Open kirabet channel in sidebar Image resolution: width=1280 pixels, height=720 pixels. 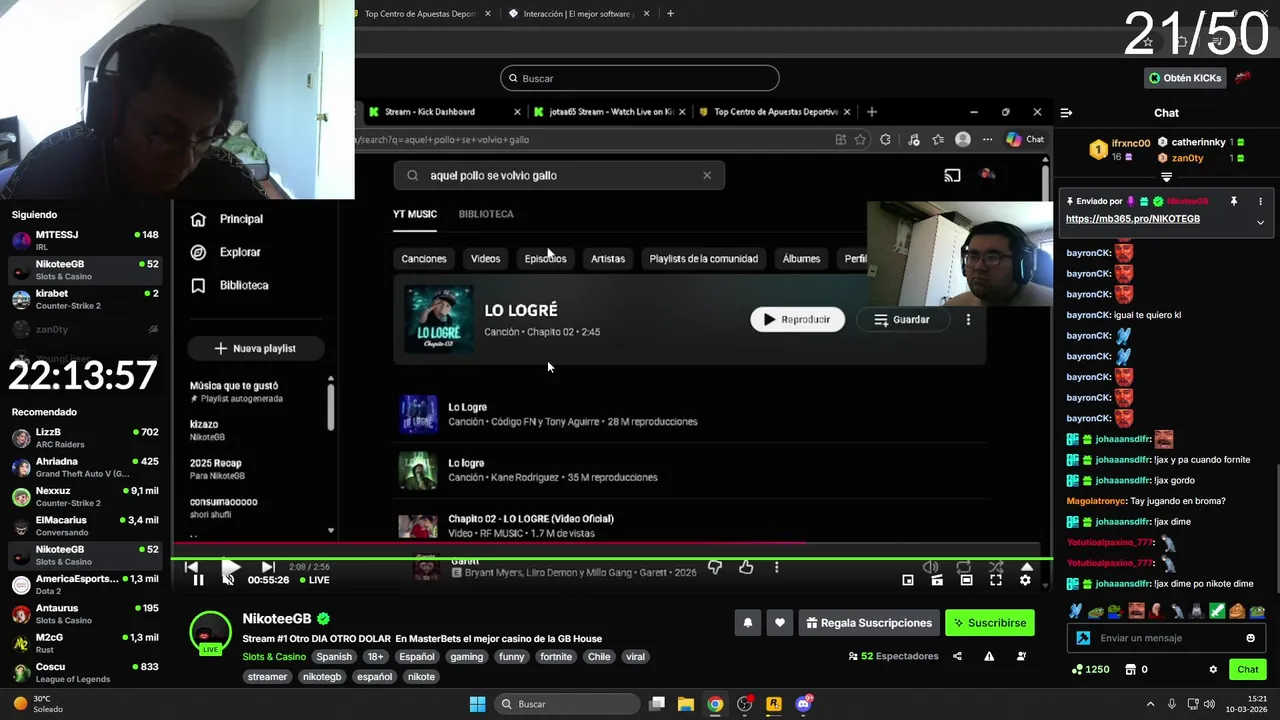(x=85, y=299)
